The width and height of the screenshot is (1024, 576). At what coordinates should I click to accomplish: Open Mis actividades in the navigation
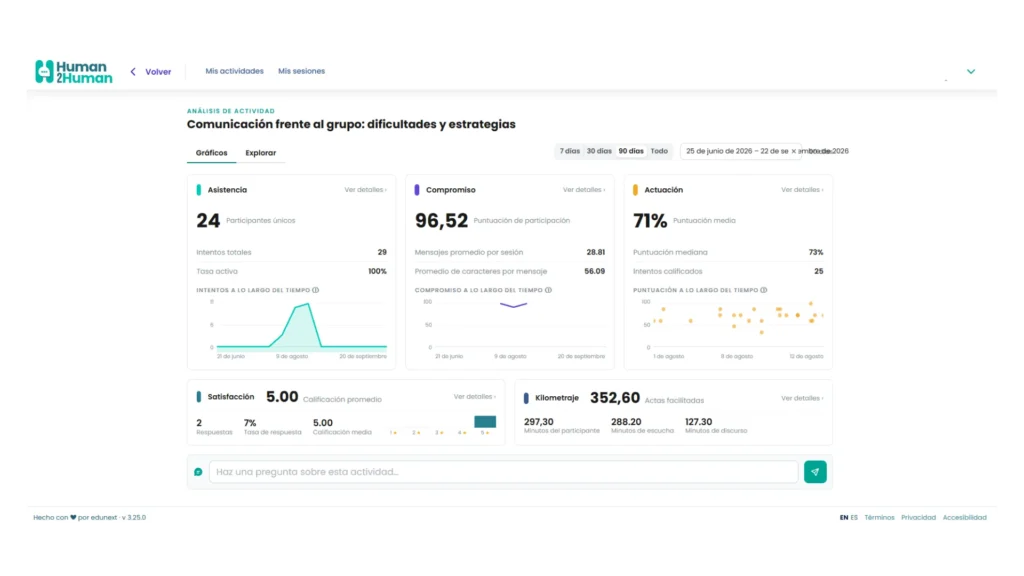[234, 71]
